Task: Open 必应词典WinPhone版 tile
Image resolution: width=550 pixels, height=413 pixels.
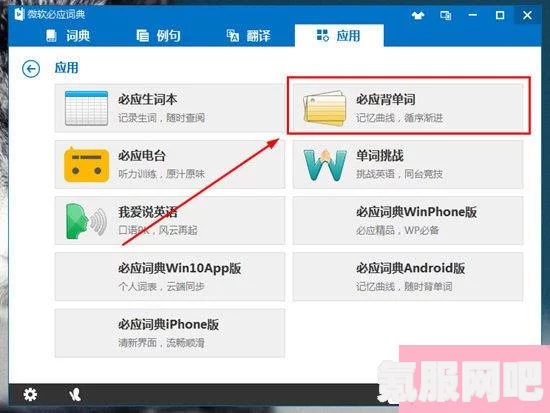Action: pyautogui.click(x=408, y=221)
